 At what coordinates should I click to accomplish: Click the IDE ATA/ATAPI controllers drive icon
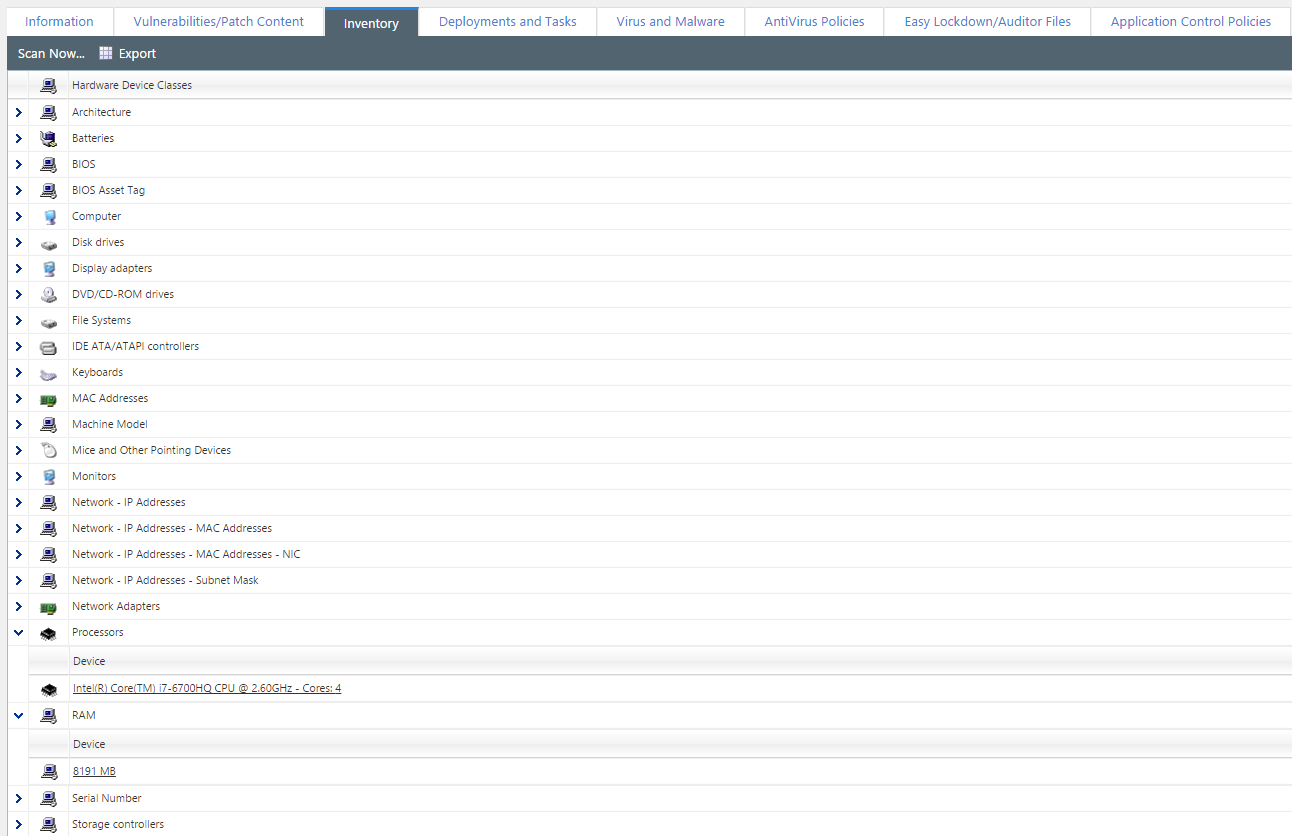48,346
